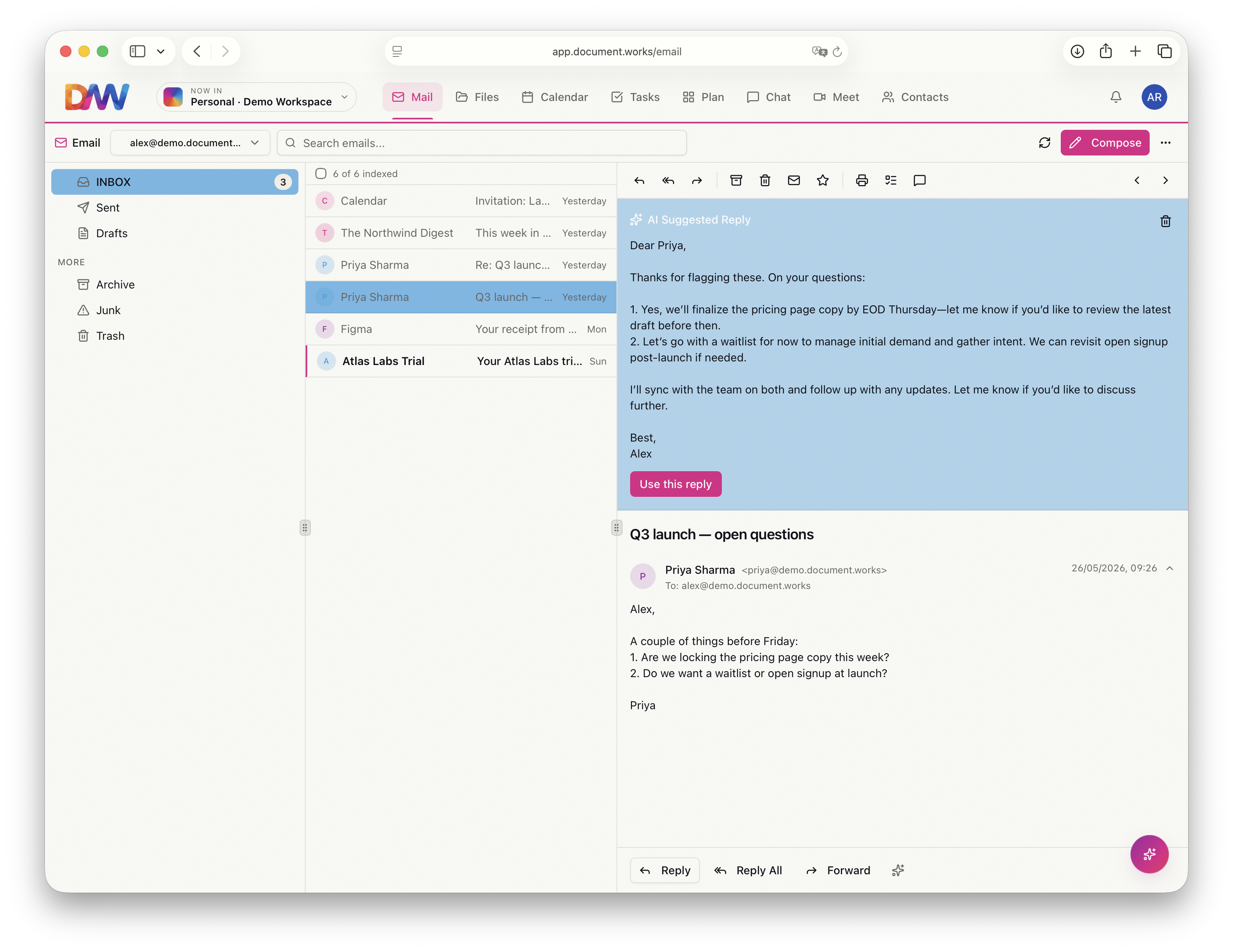Archive the open email via toolbar icon

[x=736, y=181]
